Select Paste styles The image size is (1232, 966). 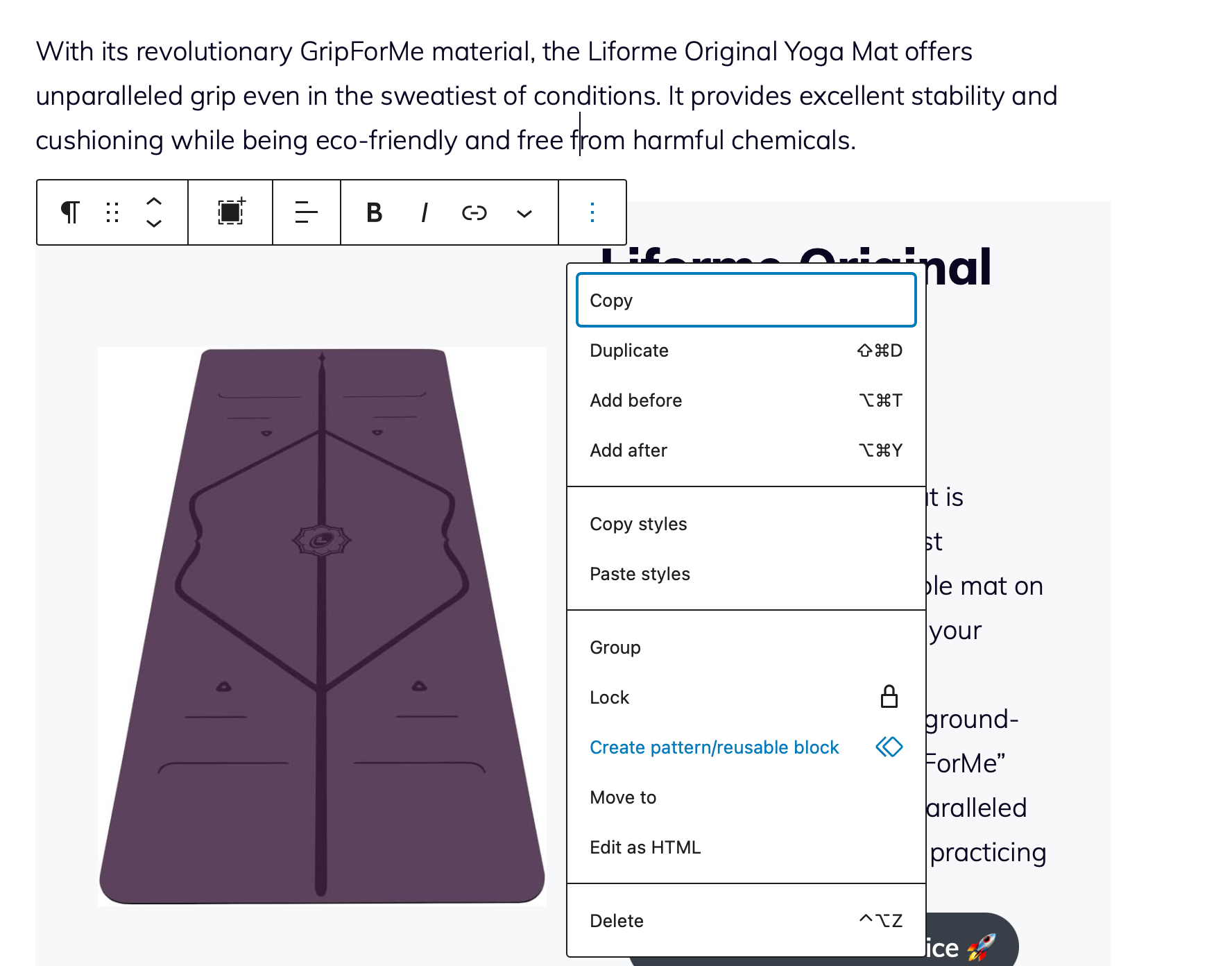[x=746, y=574]
